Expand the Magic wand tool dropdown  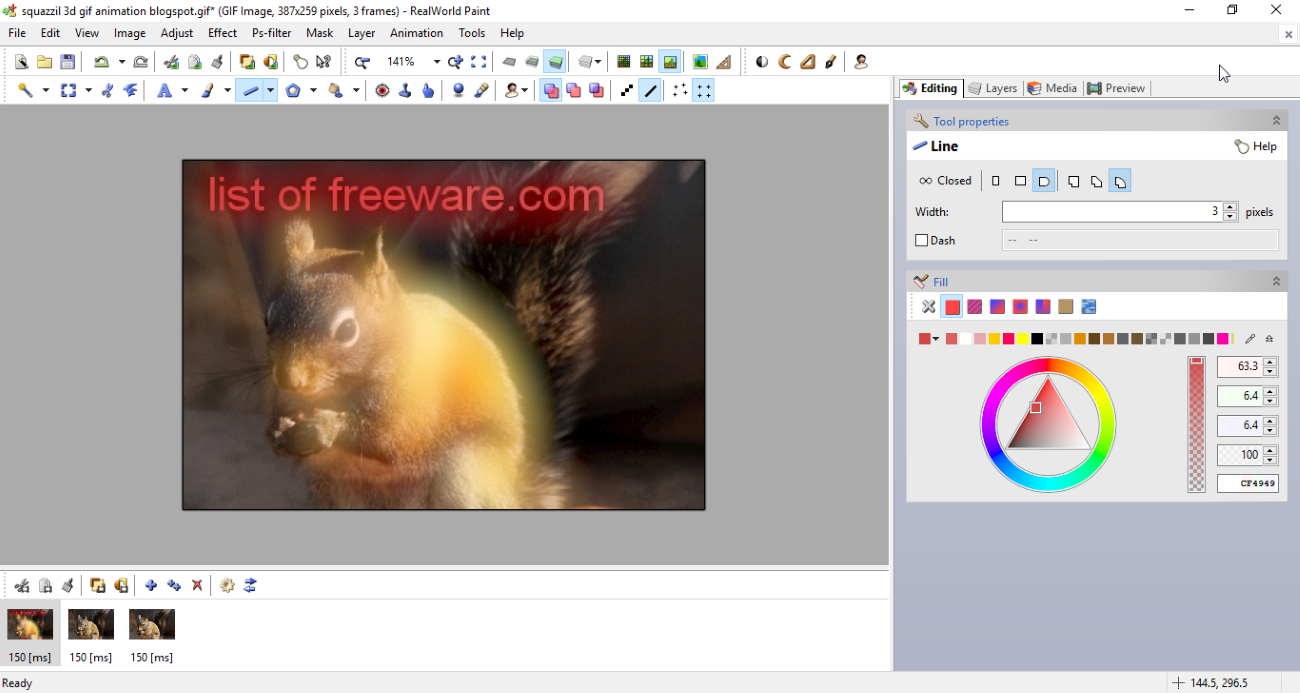(x=45, y=90)
